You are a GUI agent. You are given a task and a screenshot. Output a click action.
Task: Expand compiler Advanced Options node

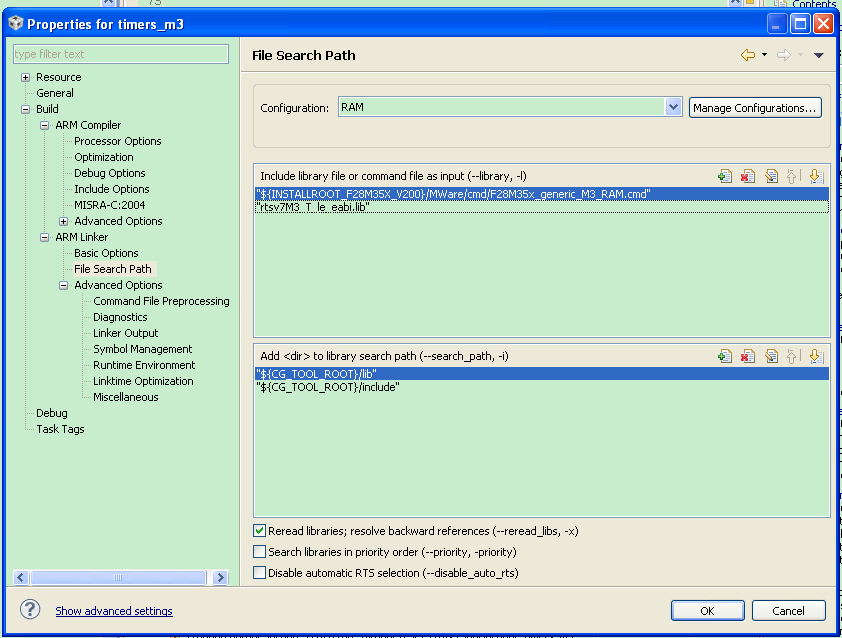pos(63,221)
